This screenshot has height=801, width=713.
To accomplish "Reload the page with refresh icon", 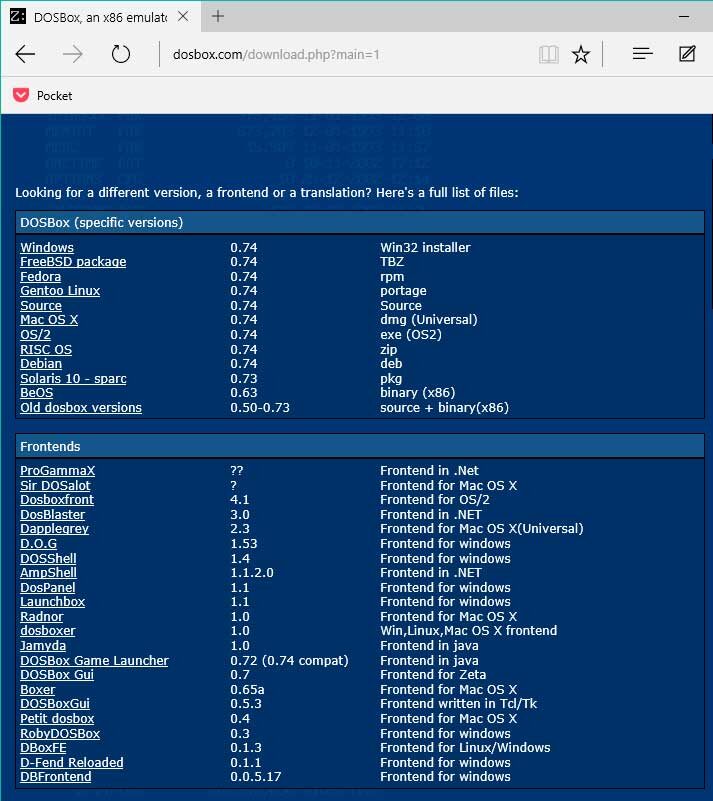I will (x=121, y=54).
